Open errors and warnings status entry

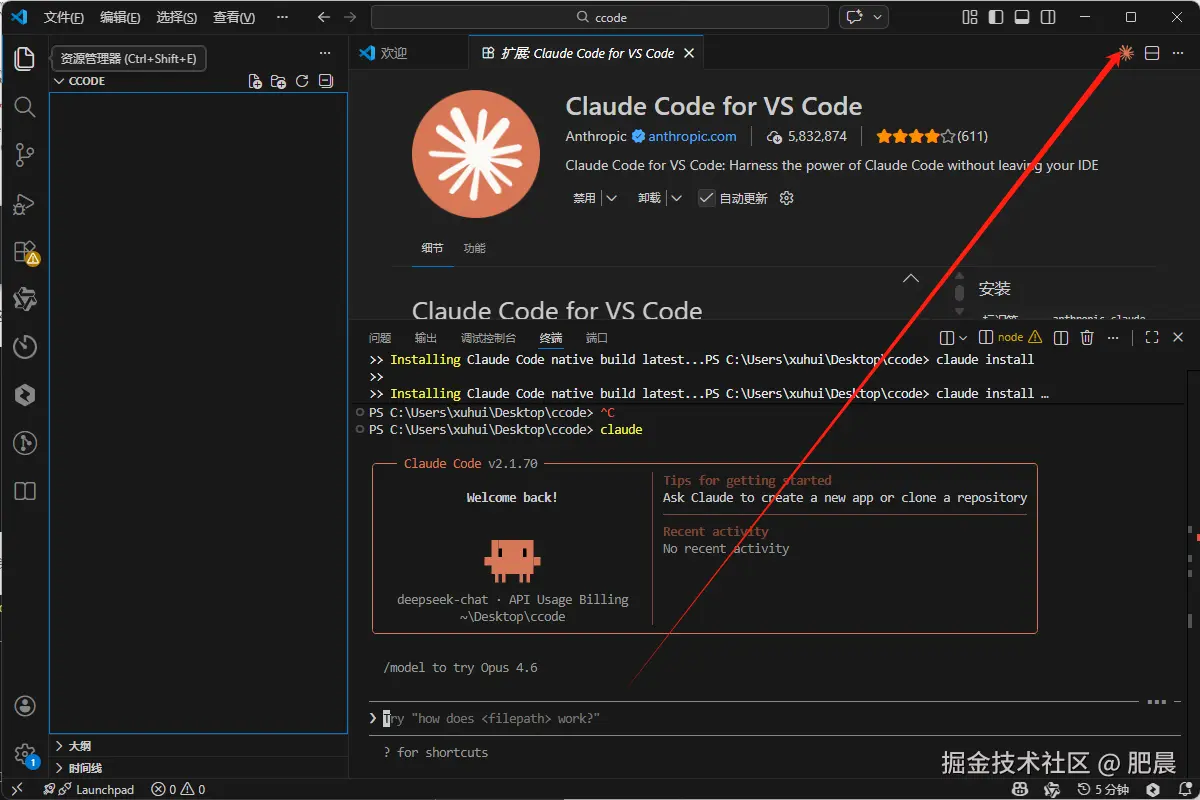click(178, 789)
